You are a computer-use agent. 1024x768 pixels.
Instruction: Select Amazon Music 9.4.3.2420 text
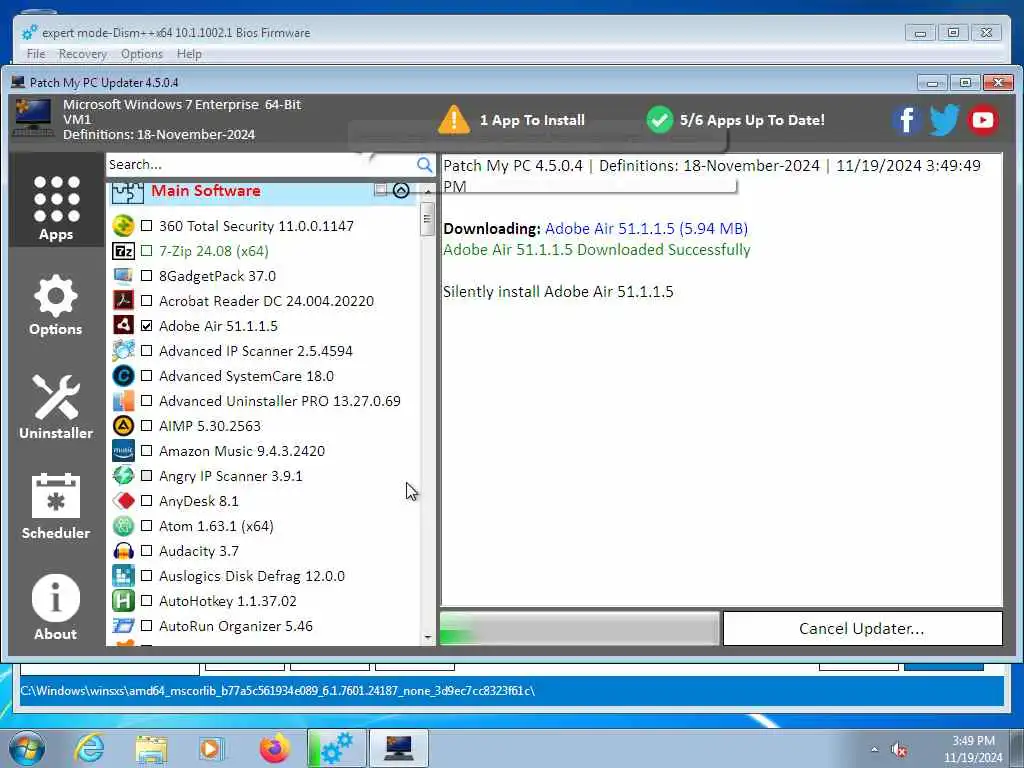click(242, 451)
